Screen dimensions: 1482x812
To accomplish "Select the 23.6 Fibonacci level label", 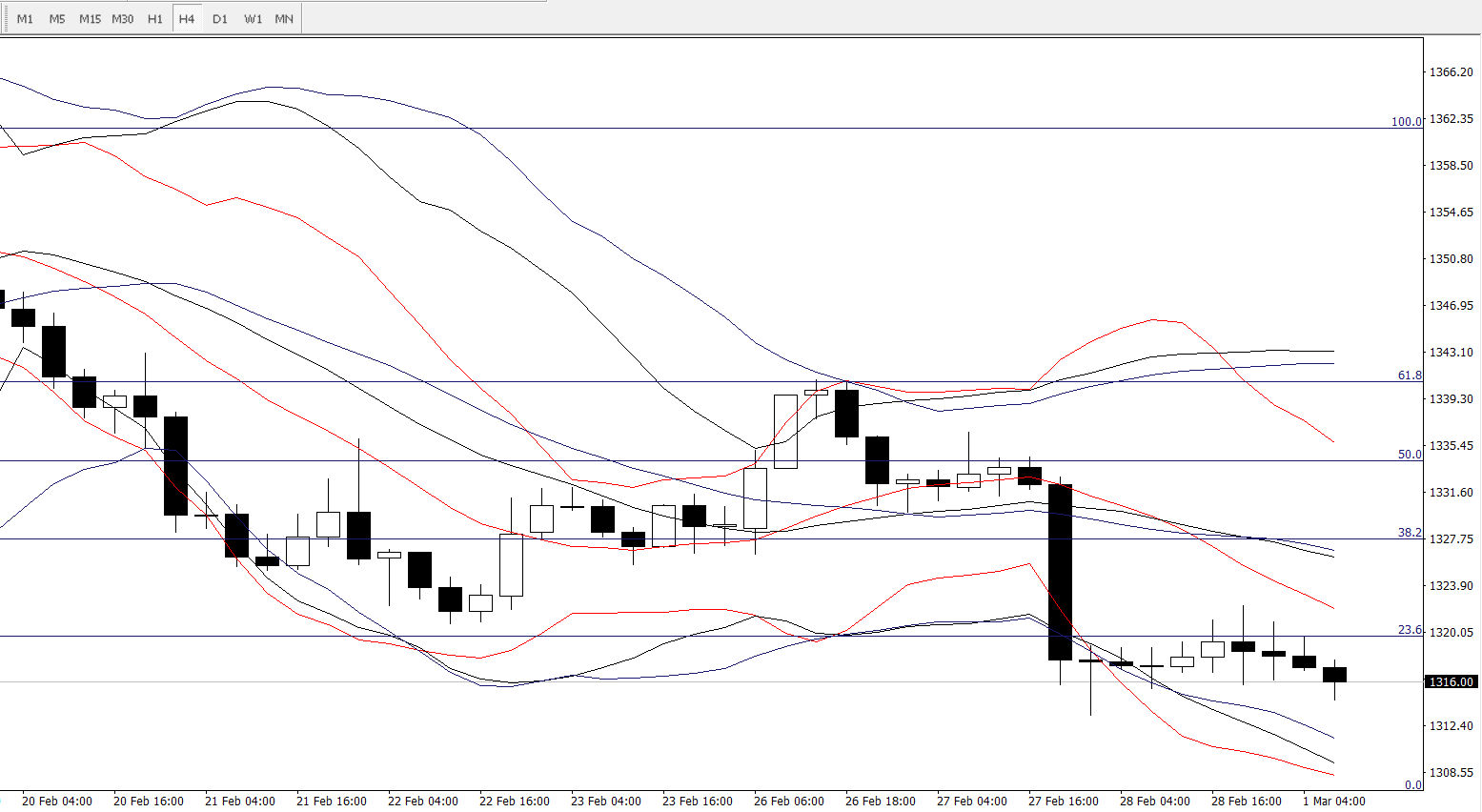I will tap(1410, 630).
